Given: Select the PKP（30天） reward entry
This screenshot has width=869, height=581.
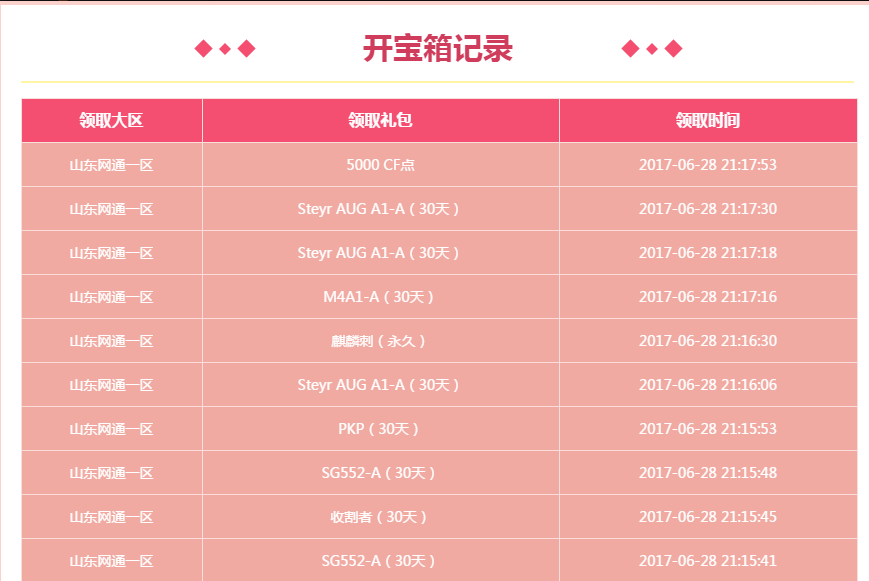Looking at the screenshot, I should pyautogui.click(x=379, y=429).
